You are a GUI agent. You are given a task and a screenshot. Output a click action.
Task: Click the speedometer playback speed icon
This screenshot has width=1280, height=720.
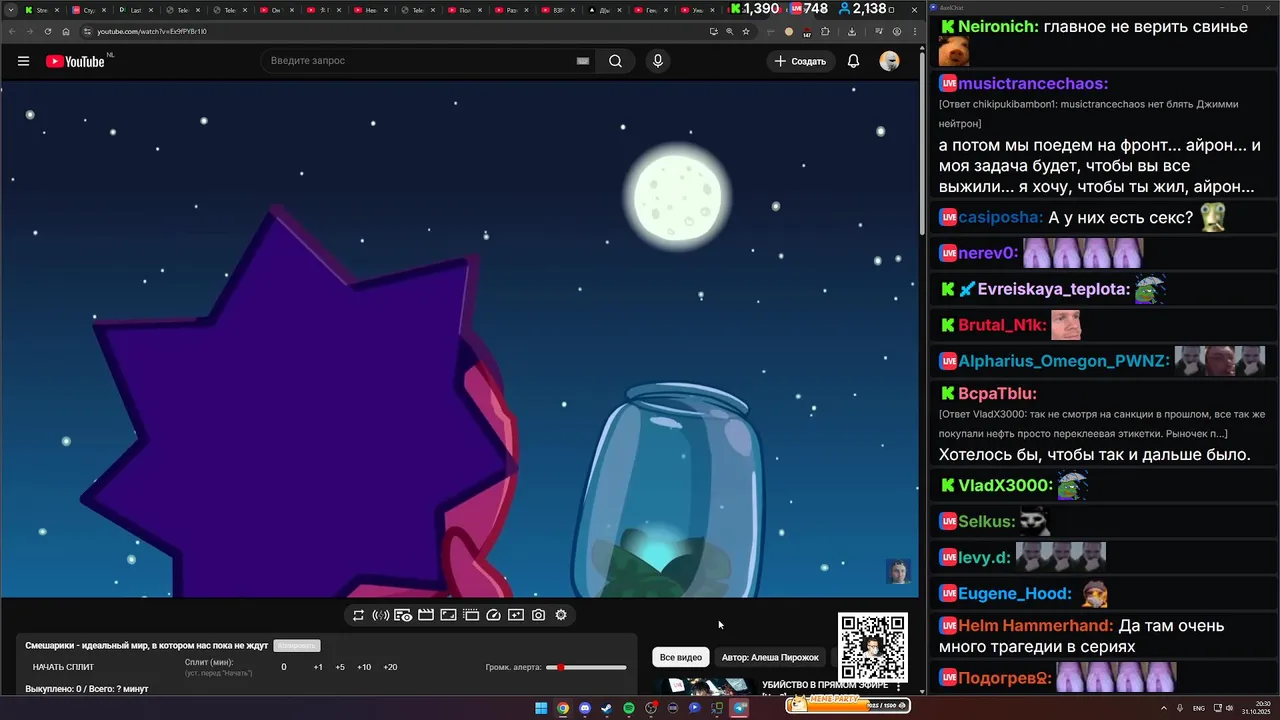(x=493, y=615)
